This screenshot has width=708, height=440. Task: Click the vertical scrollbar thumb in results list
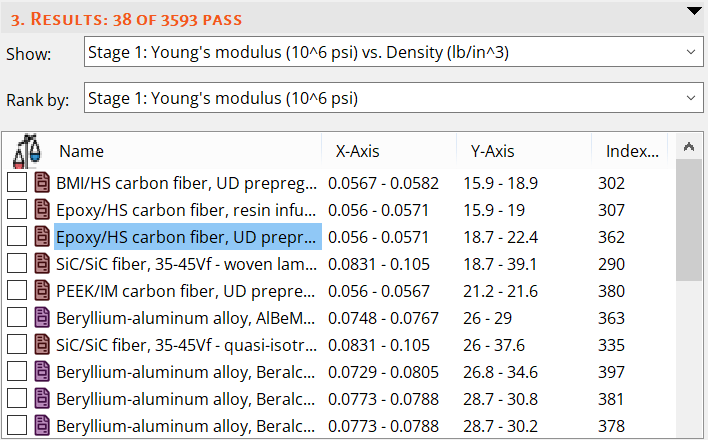(687, 220)
